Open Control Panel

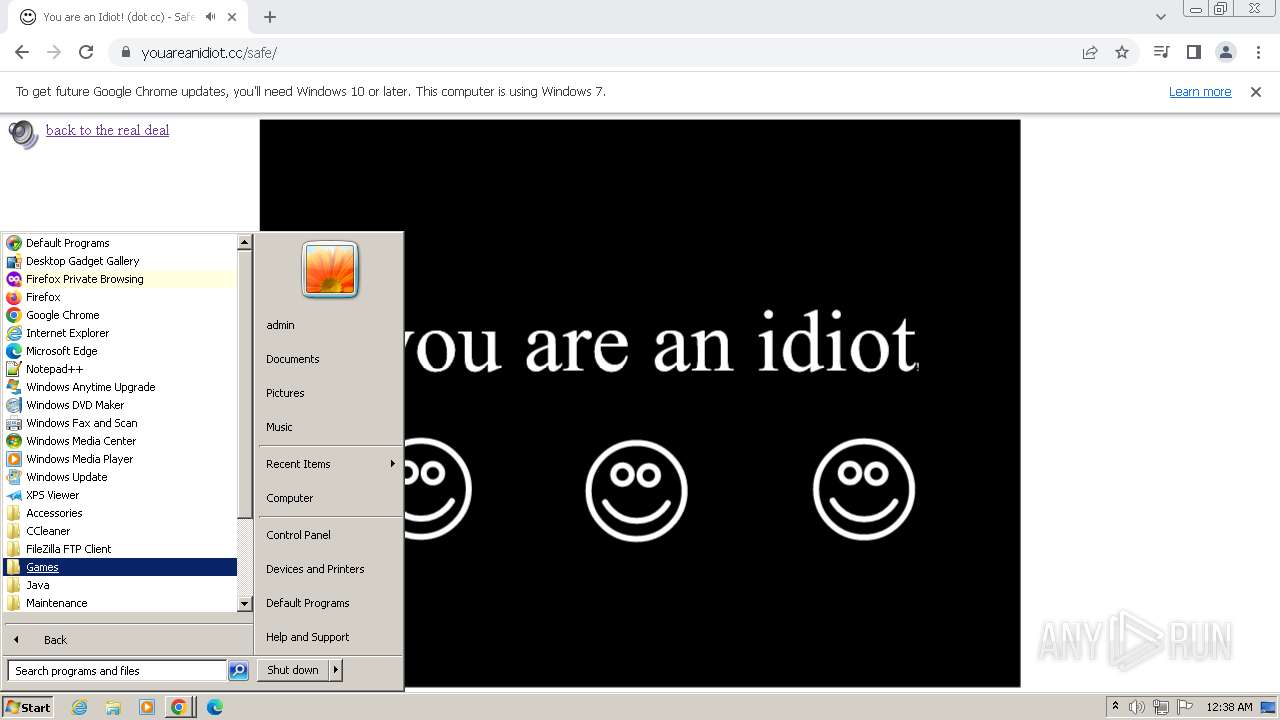pyautogui.click(x=330, y=535)
